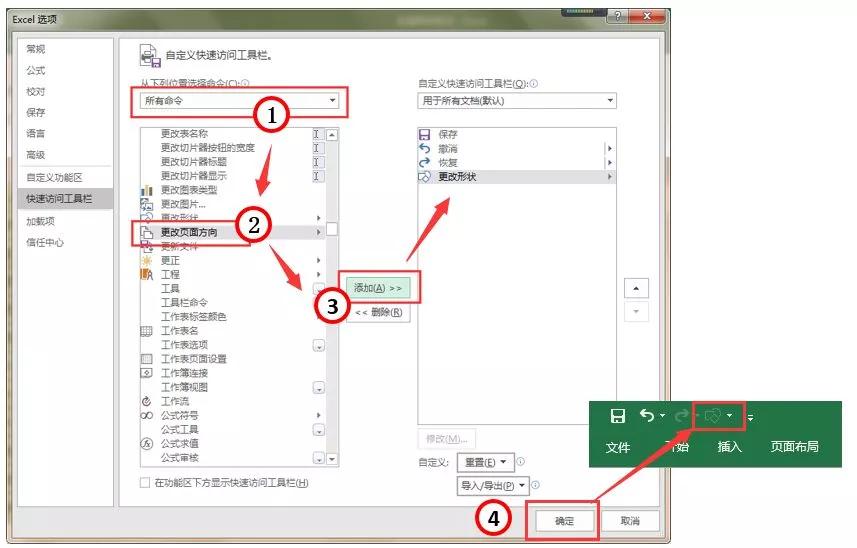Expand submenu arrow of 更改页面方向 row
Image resolution: width=857 pixels, height=548 pixels.
click(x=318, y=232)
